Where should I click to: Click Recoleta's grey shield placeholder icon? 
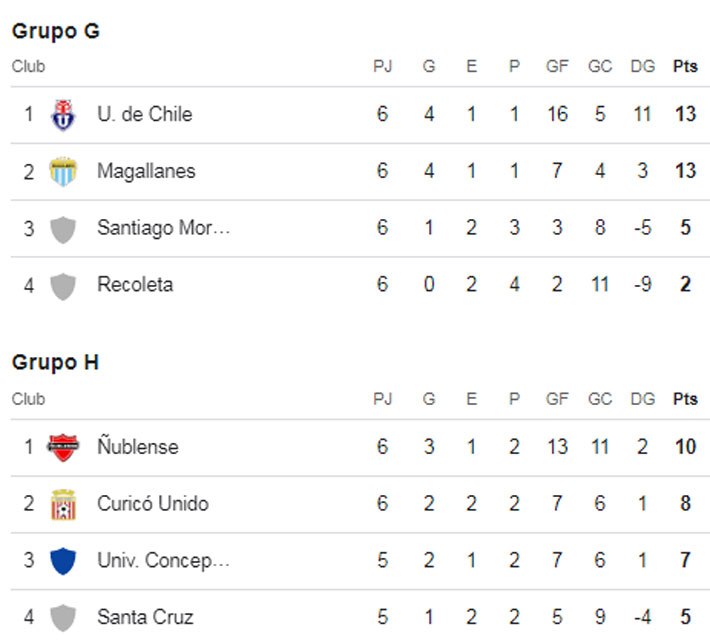pos(63,286)
